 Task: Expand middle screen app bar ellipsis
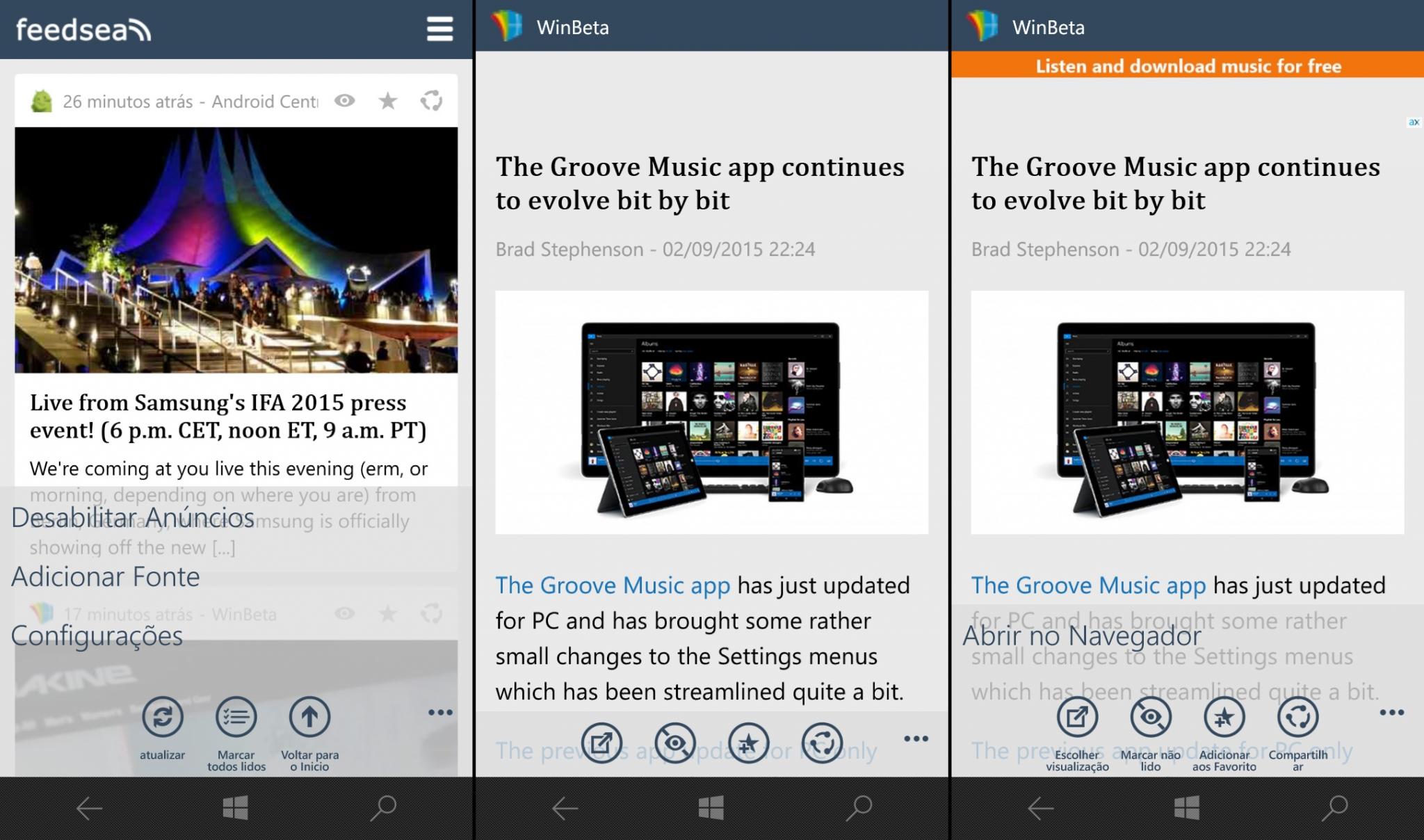pos(916,738)
